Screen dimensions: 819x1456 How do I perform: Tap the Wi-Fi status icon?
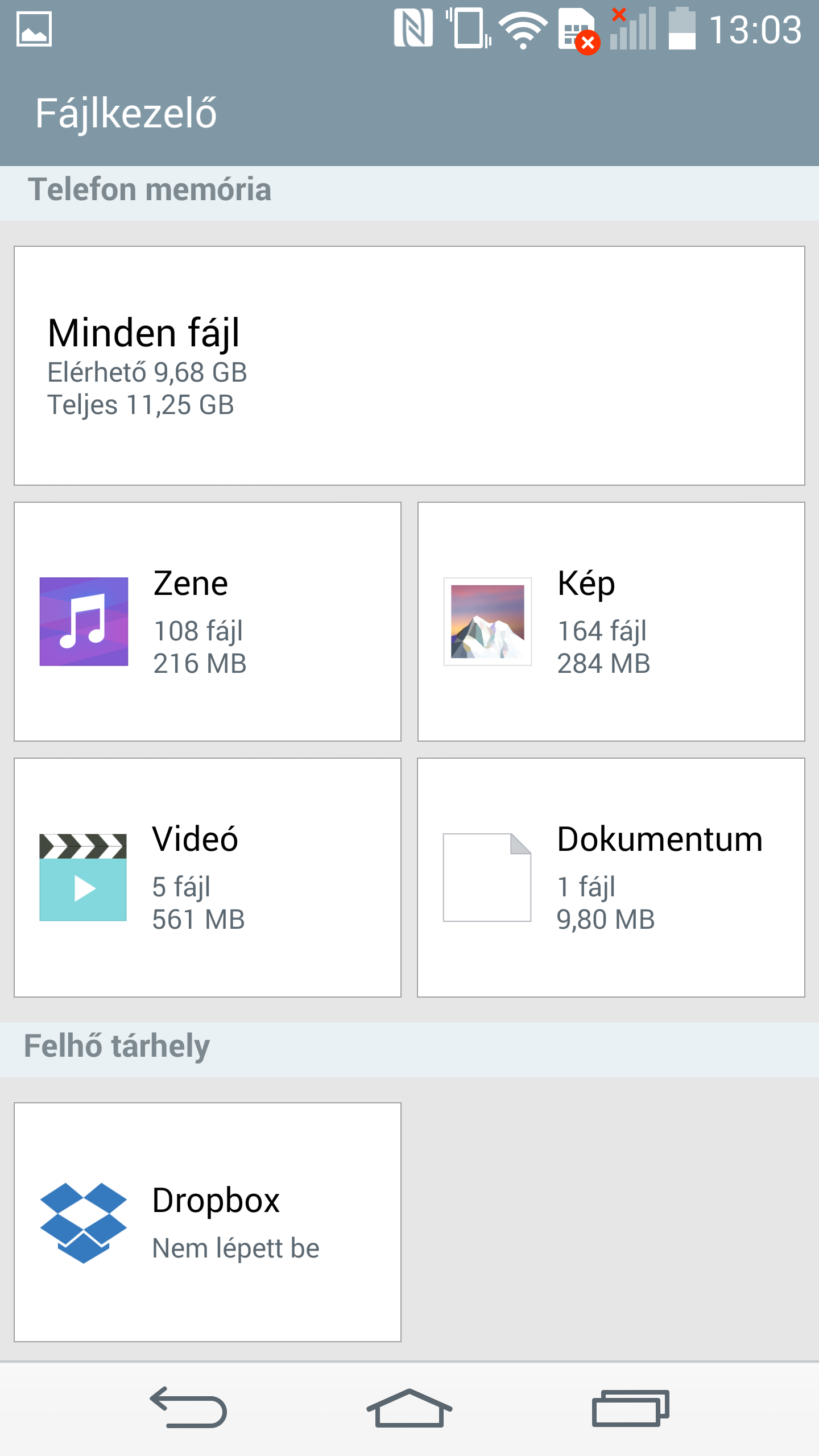coord(523,31)
